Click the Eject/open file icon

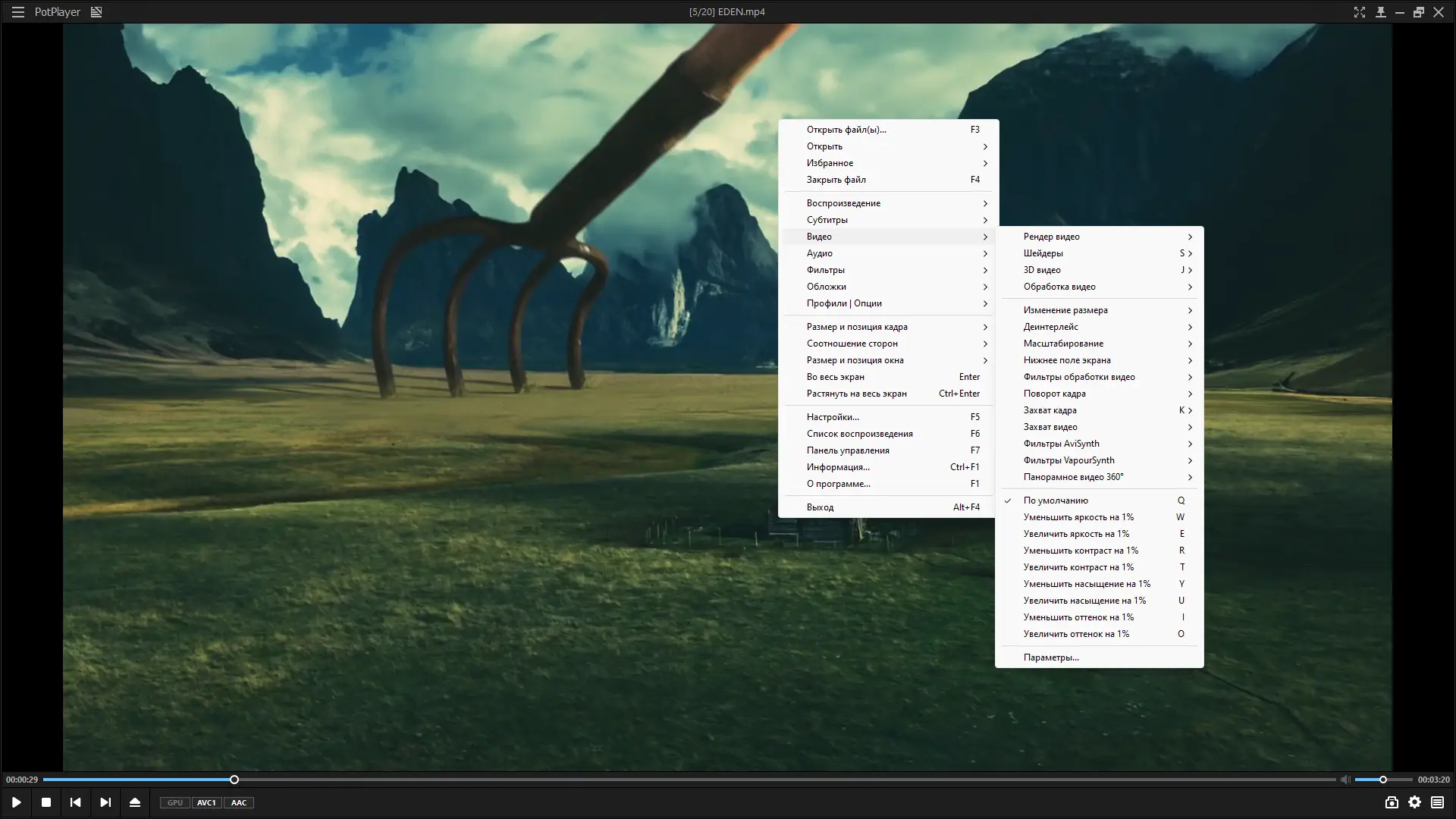135,802
